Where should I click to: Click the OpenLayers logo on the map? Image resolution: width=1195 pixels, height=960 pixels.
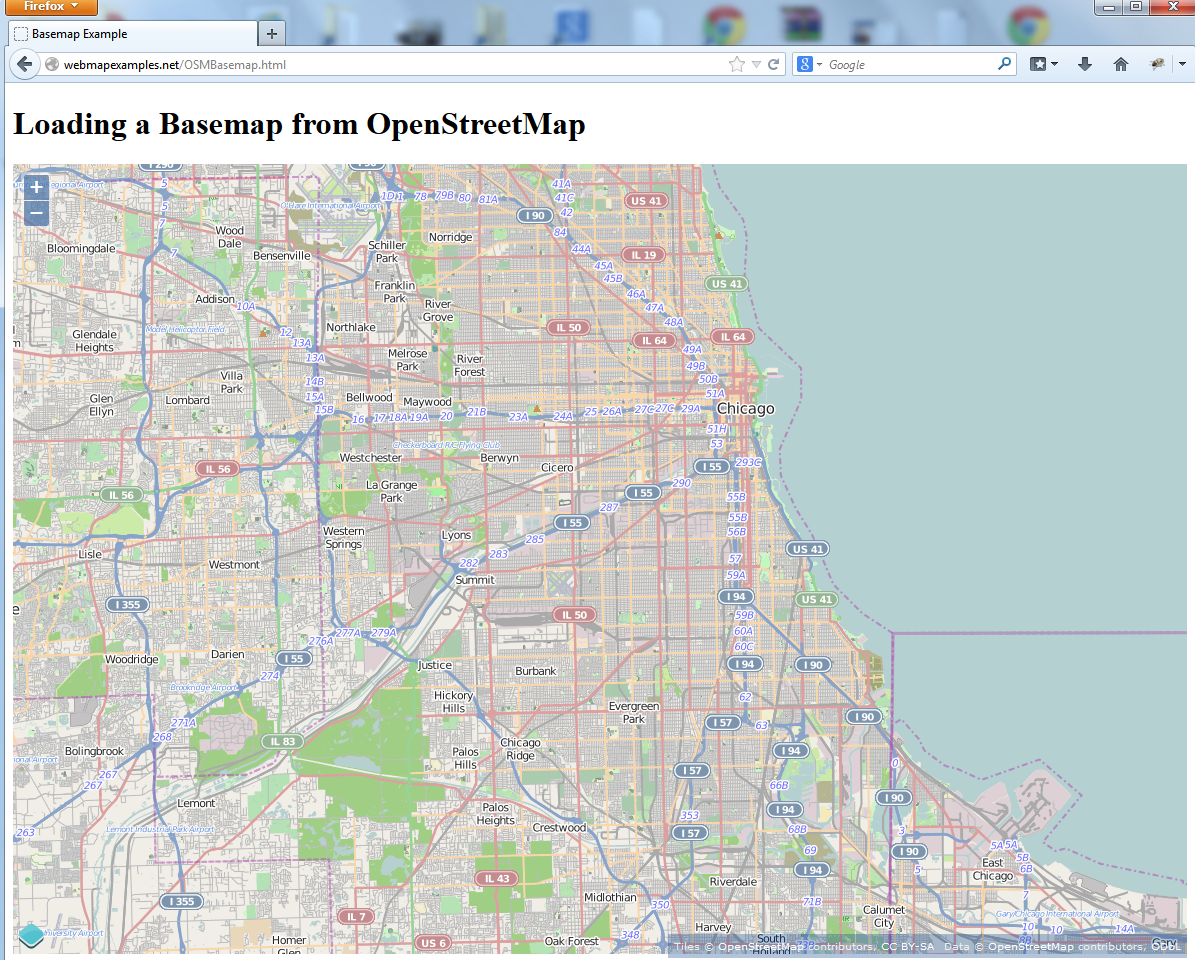[x=30, y=936]
